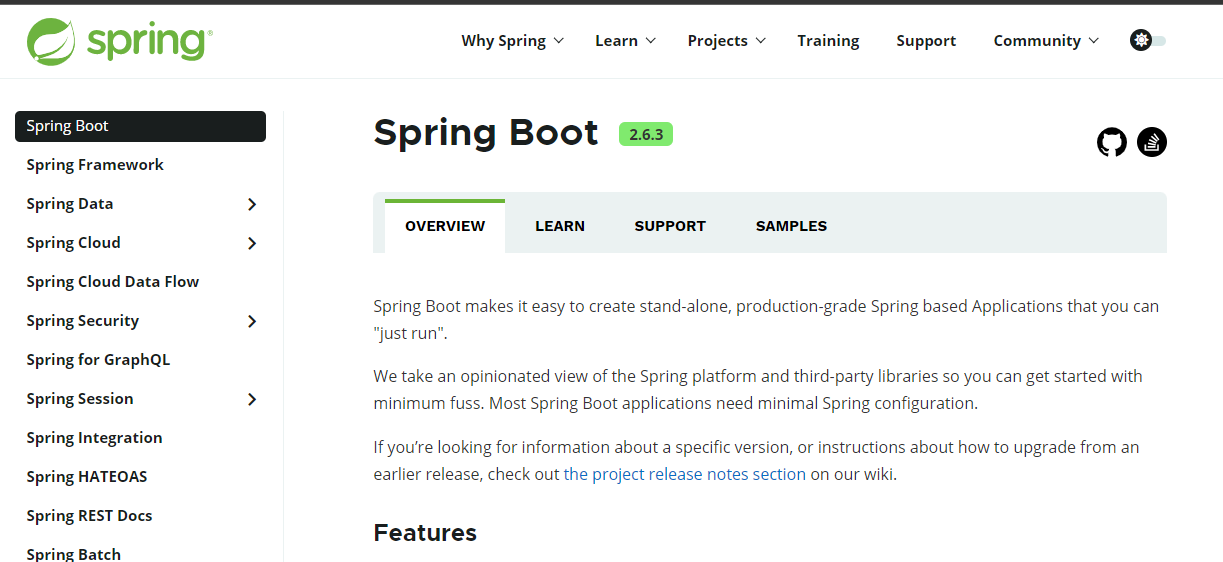Open the Why Spring dropdown menu
Screen dimensions: 1223x562
click(513, 41)
